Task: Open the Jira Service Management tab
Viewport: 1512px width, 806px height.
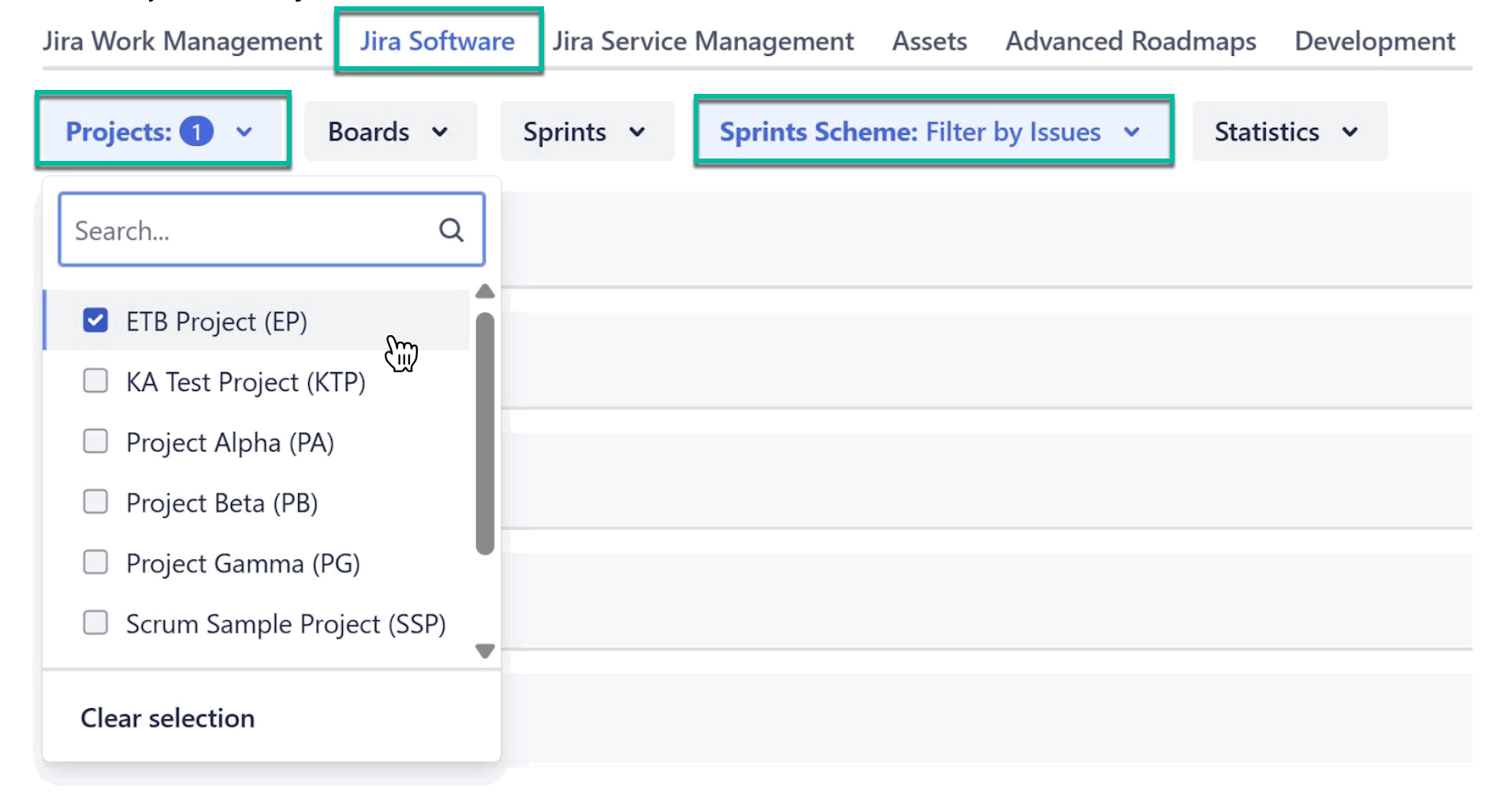Action: click(702, 41)
